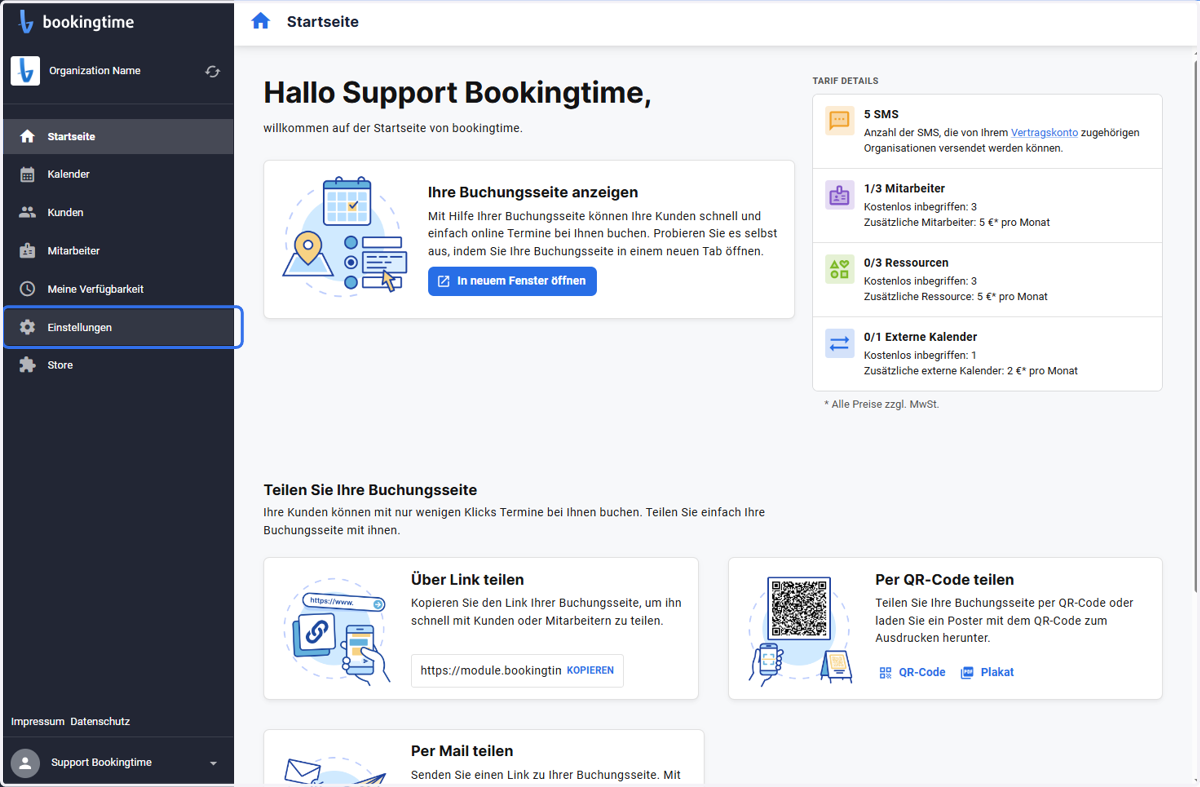Click the '0/1 Externe Kalender' heading
1200x787 pixels.
920,337
